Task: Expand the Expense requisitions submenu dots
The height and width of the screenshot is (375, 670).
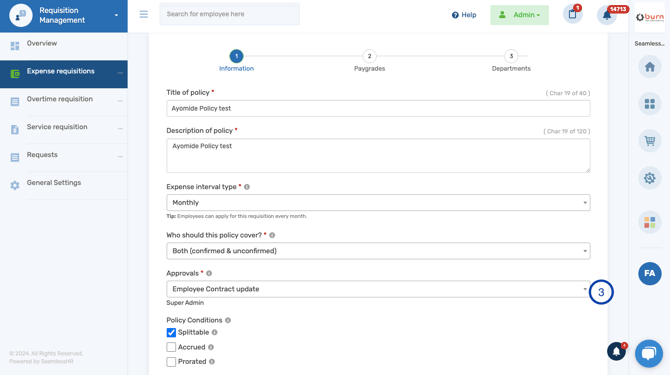Action: click(120, 73)
